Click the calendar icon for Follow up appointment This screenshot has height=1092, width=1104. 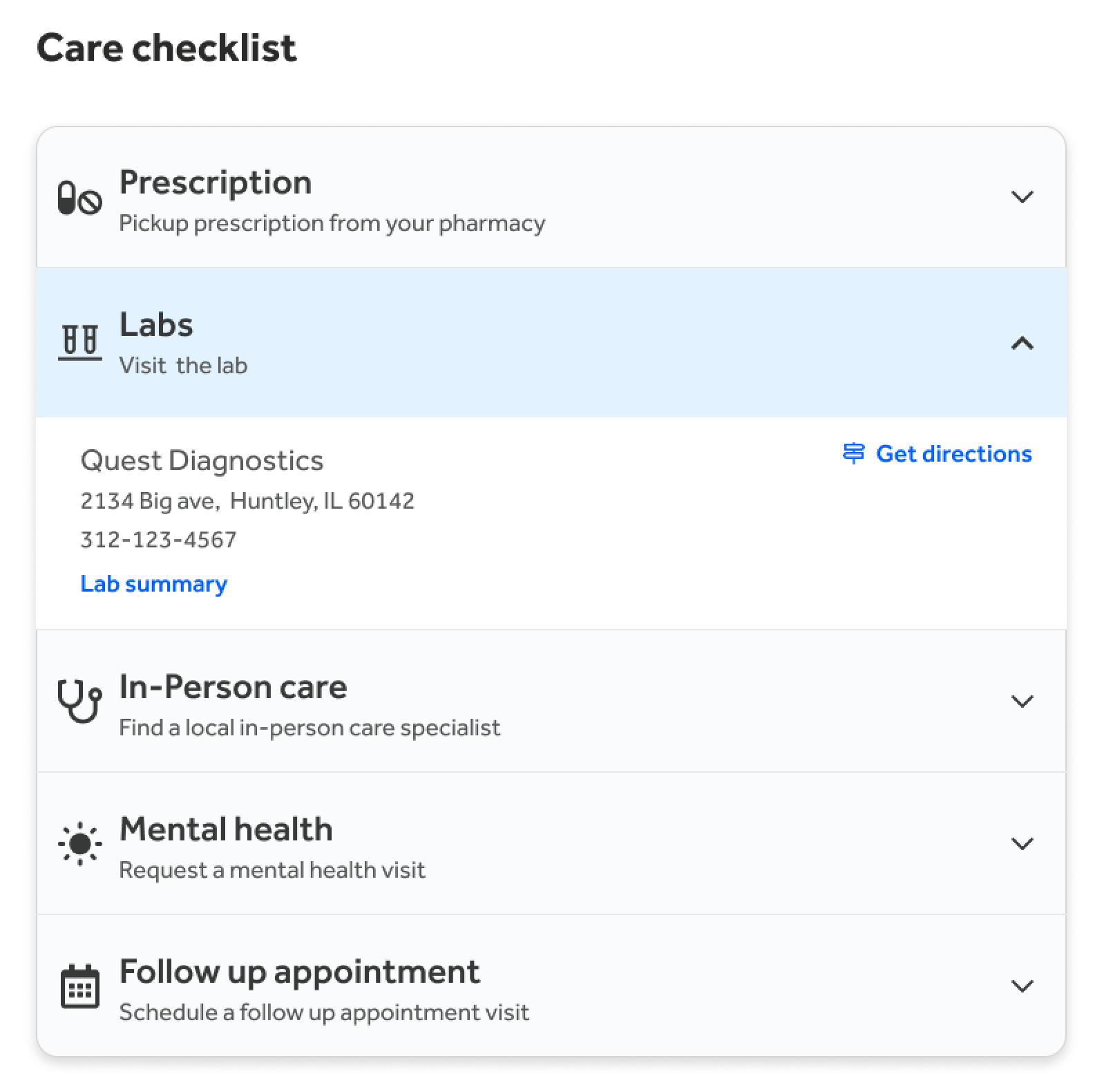pyautogui.click(x=79, y=987)
